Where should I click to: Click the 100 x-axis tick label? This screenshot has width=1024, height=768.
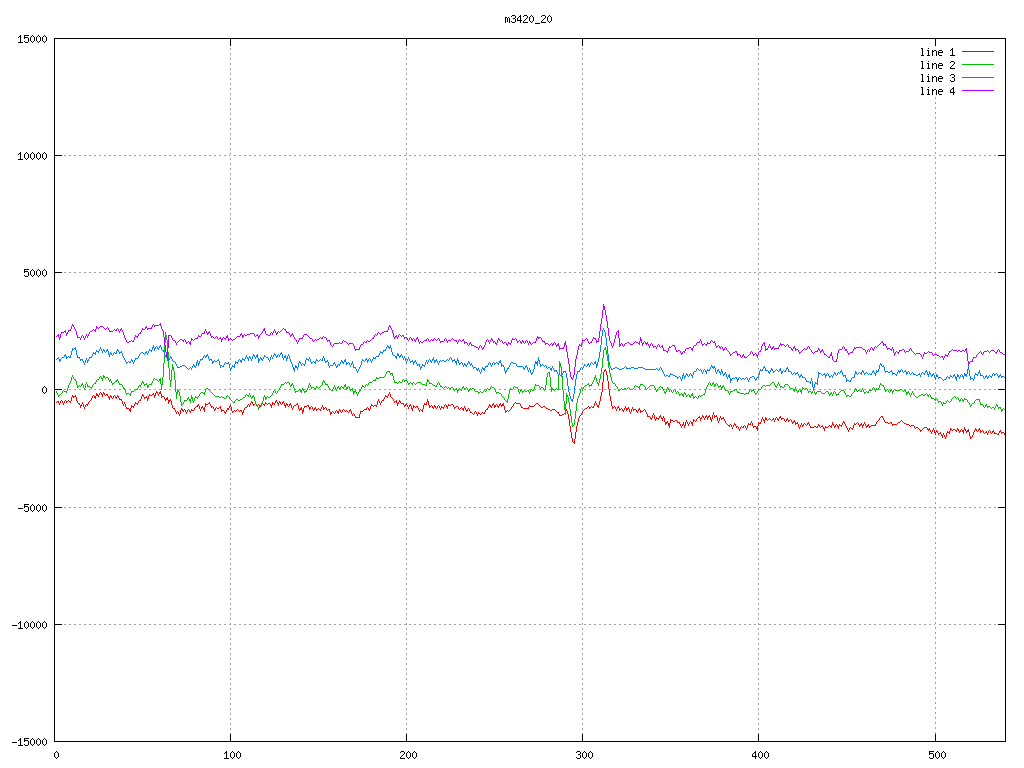pyautogui.click(x=231, y=756)
